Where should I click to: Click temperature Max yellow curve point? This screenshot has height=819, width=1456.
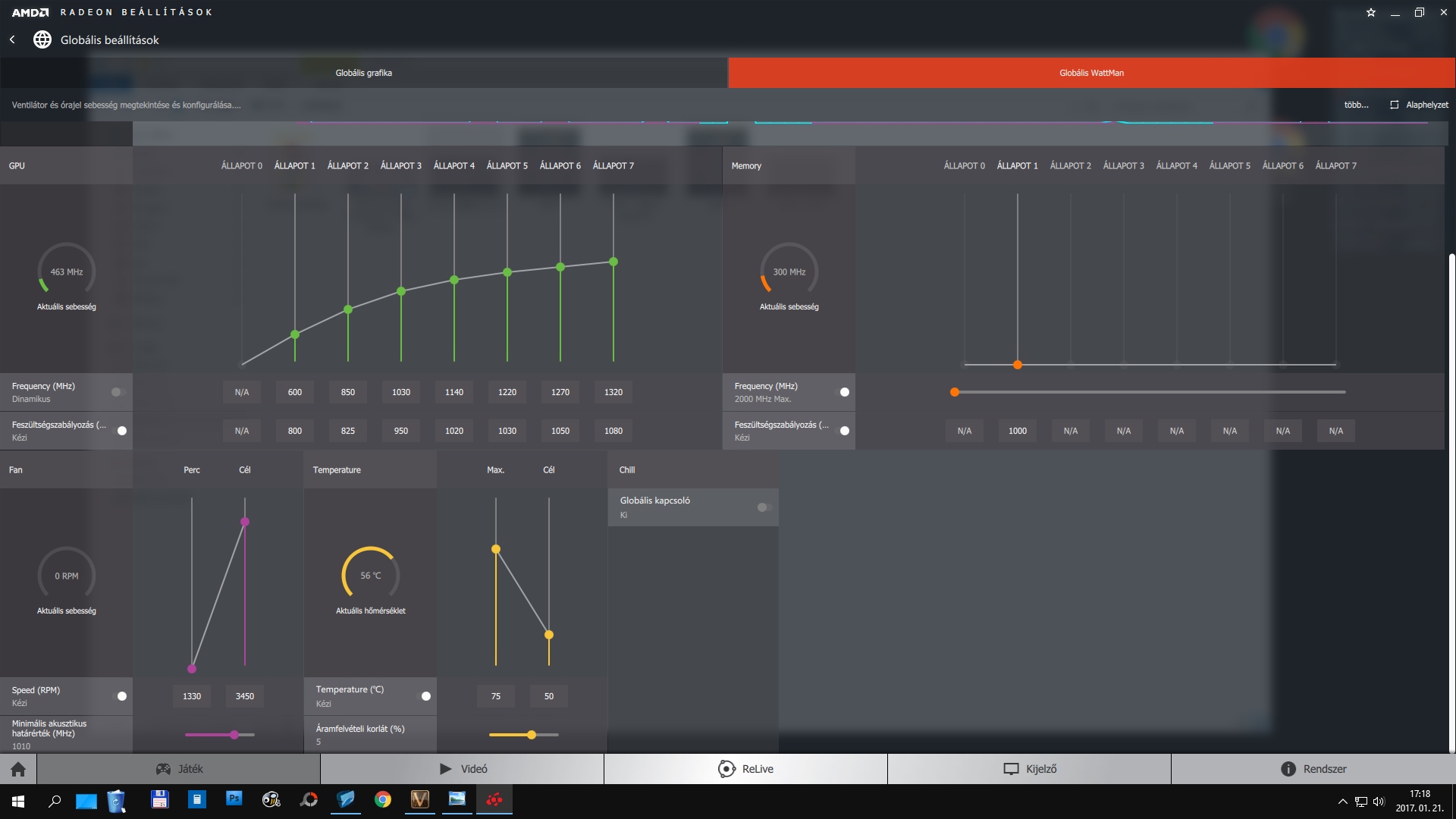point(496,549)
